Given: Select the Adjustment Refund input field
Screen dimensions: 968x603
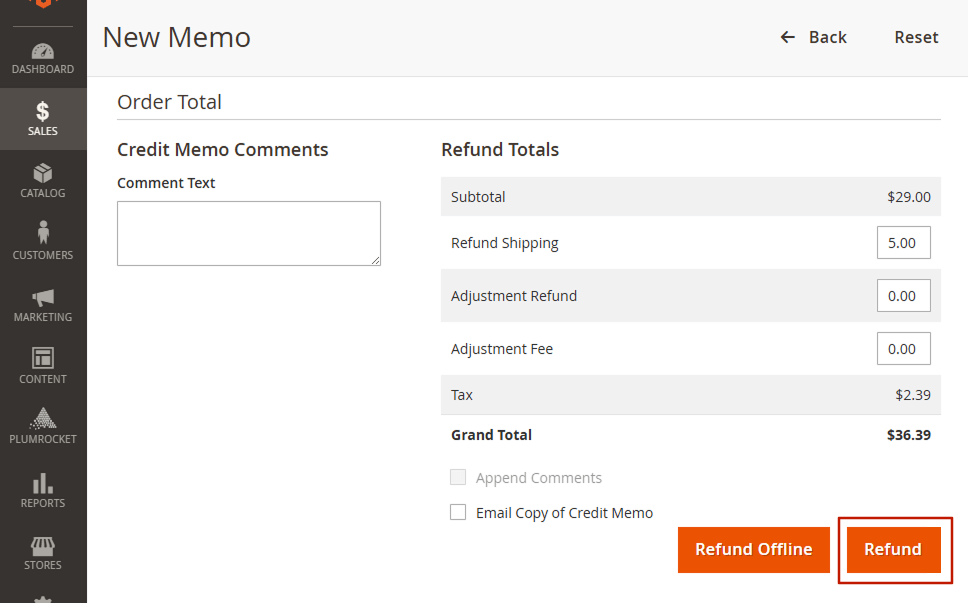Looking at the screenshot, I should [903, 296].
